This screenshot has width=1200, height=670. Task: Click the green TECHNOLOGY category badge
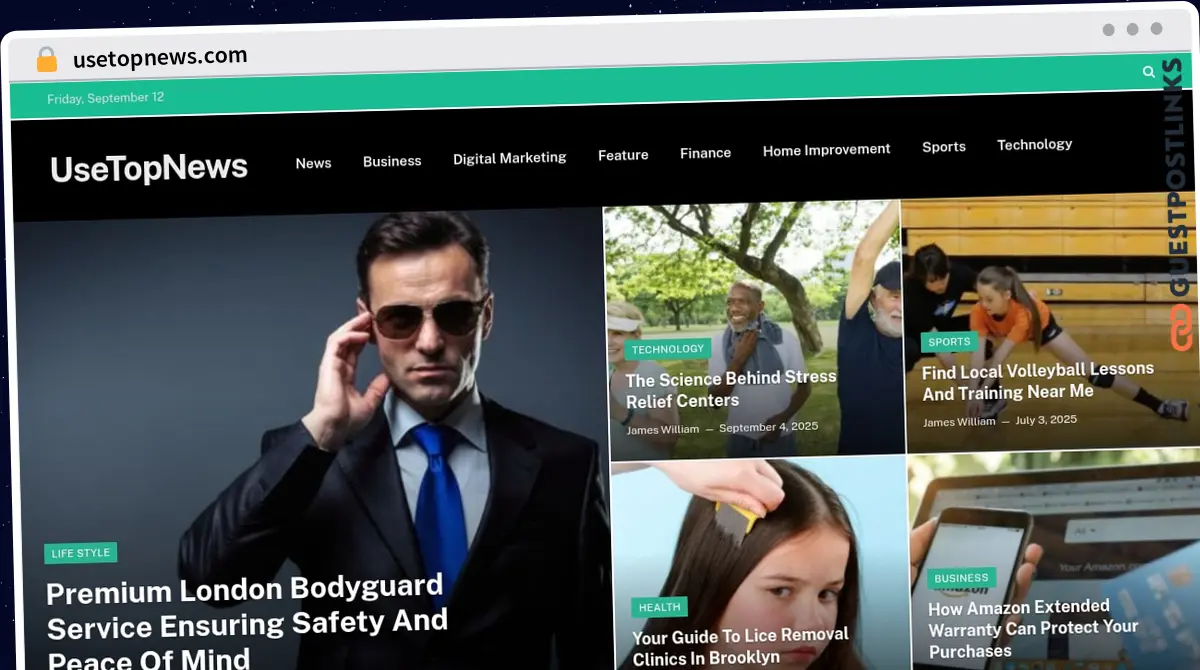tap(667, 349)
